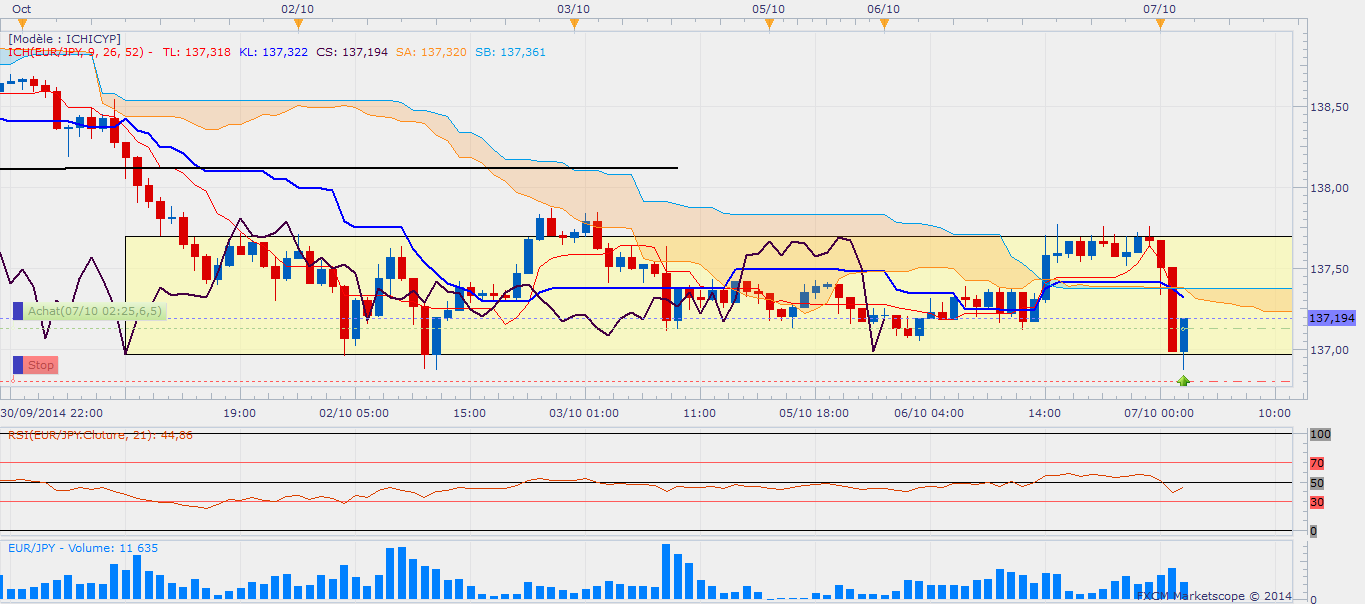Select the 'CS: 137,194' Chikou value
The image size is (1365, 604).
352,52
